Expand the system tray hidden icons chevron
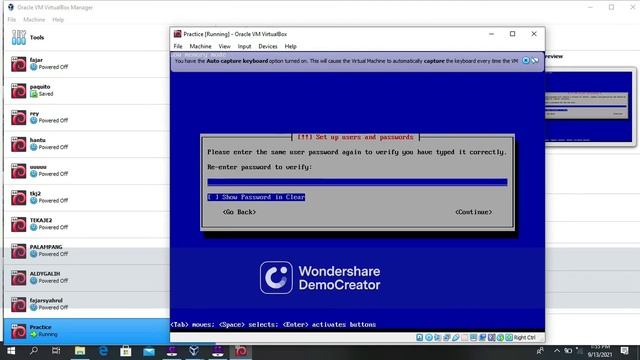Image resolution: width=640 pixels, height=360 pixels. click(x=557, y=351)
